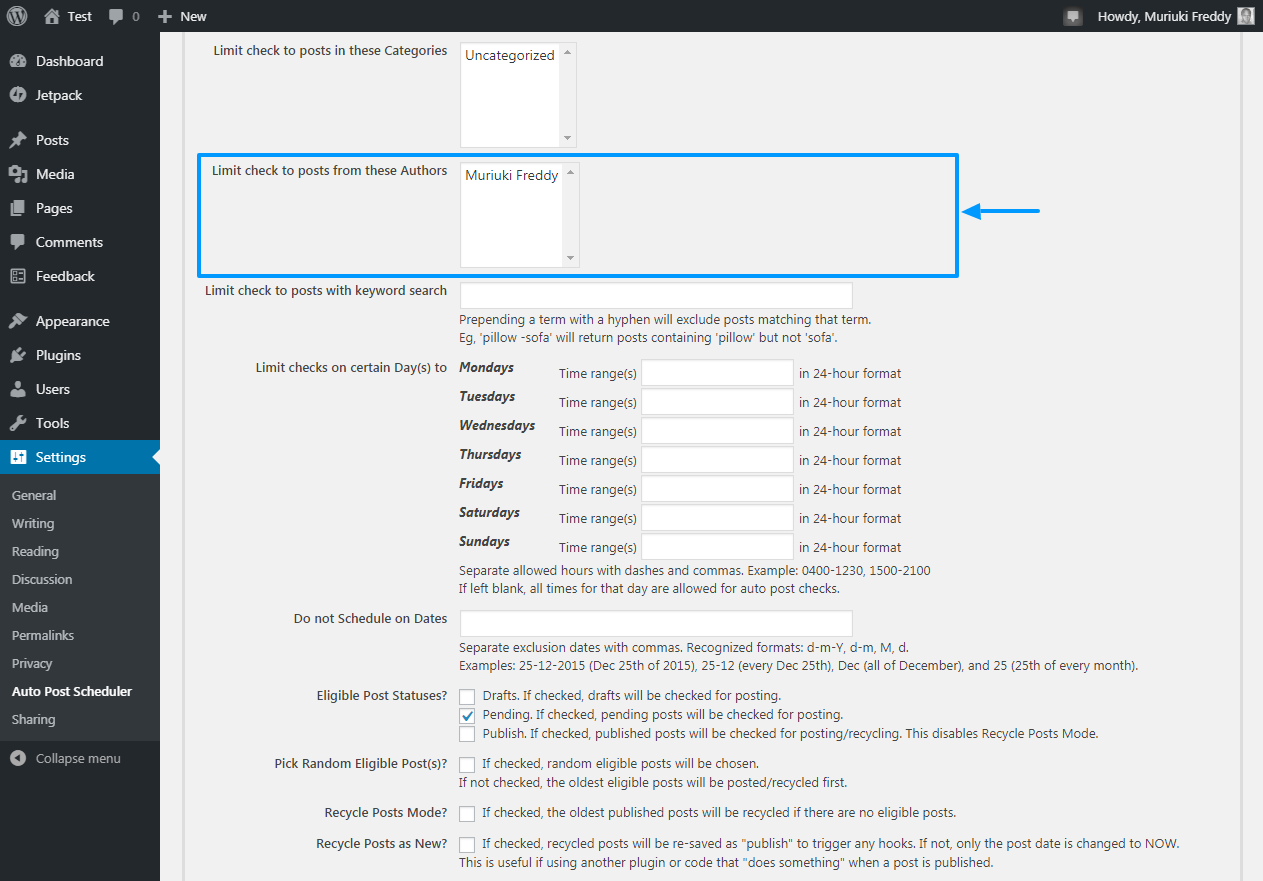The height and width of the screenshot is (881, 1263).
Task: Toggle the Recycle Posts Mode checkbox
Action: [467, 813]
